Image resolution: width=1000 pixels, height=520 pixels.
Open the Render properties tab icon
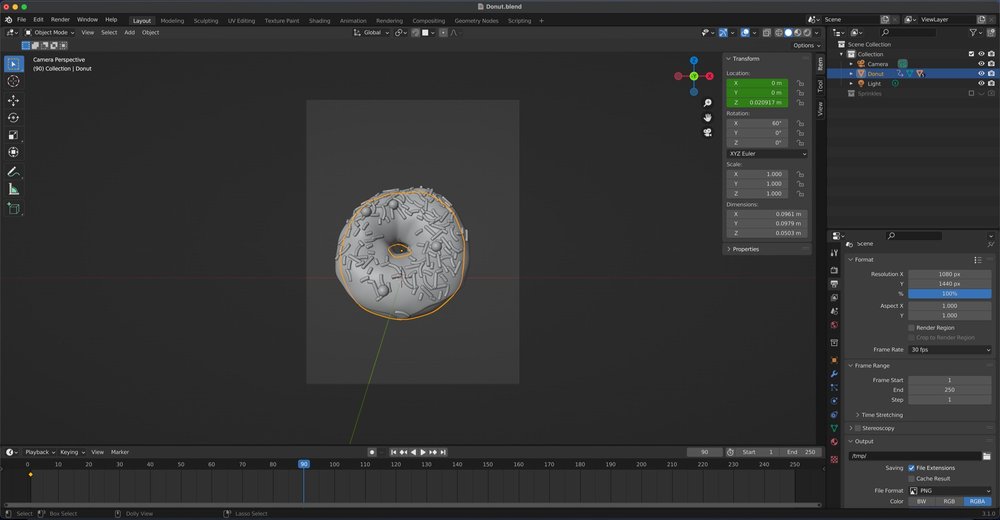coord(834,271)
